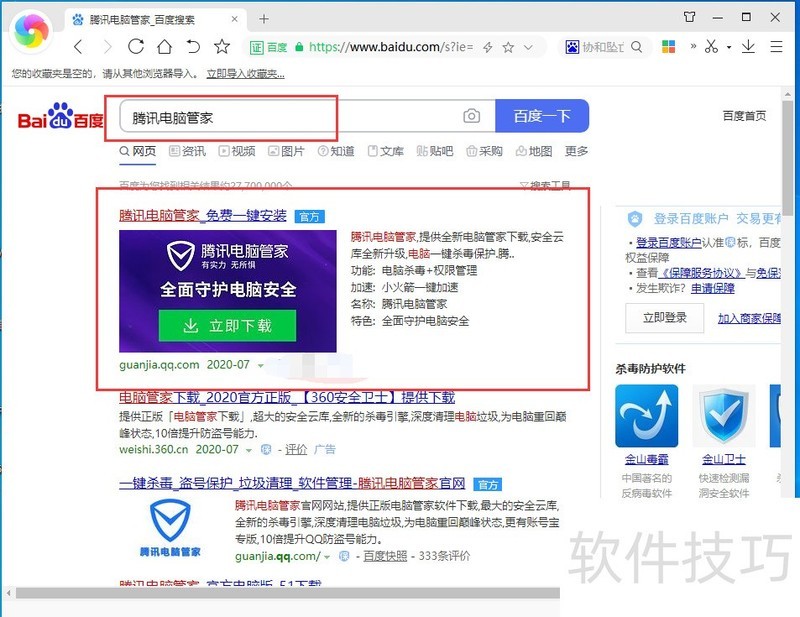Open the colorful grid apps icon
This screenshot has height=617, width=800.
pyautogui.click(x=669, y=47)
